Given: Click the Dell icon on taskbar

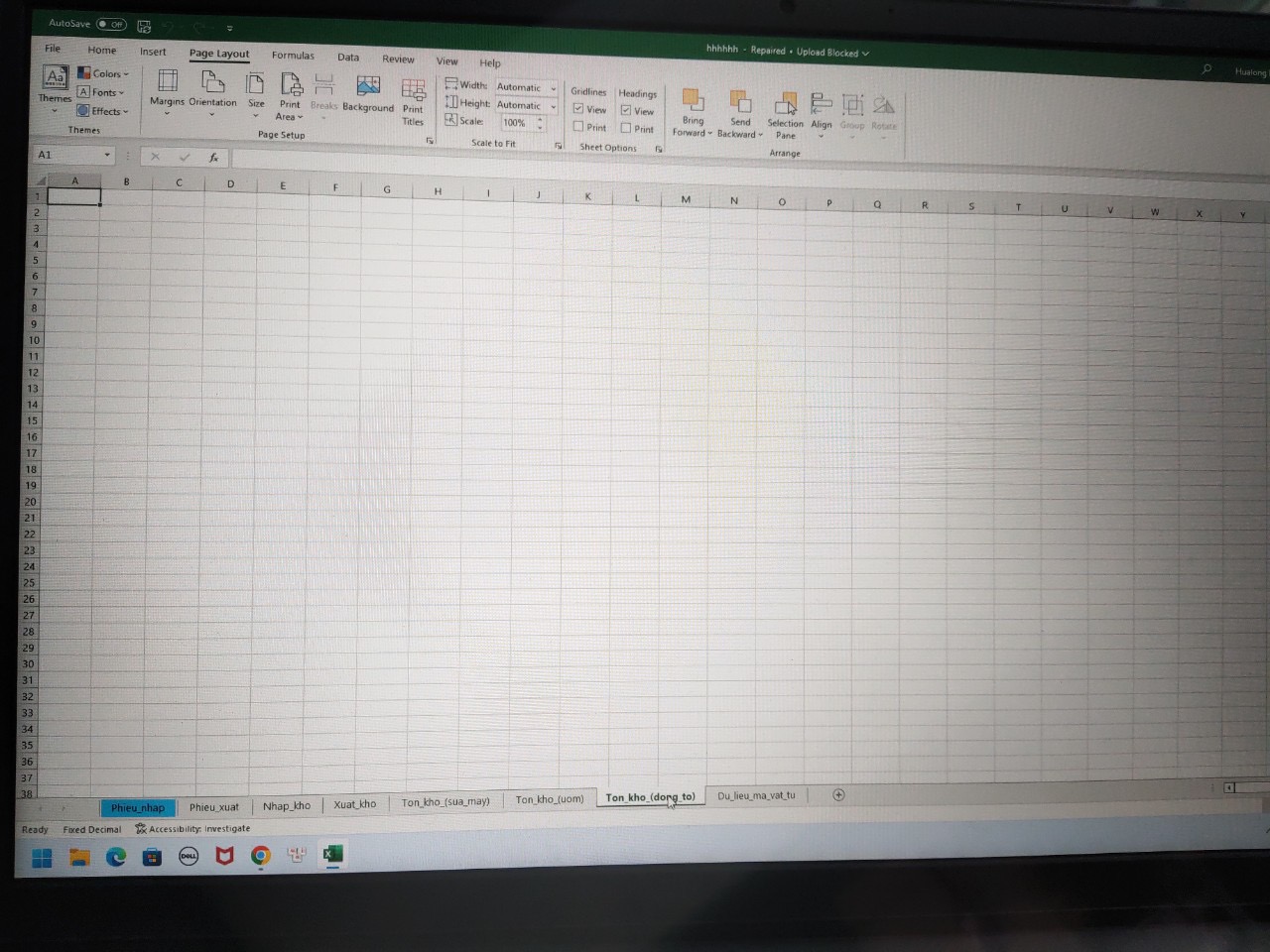Looking at the screenshot, I should 189,856.
